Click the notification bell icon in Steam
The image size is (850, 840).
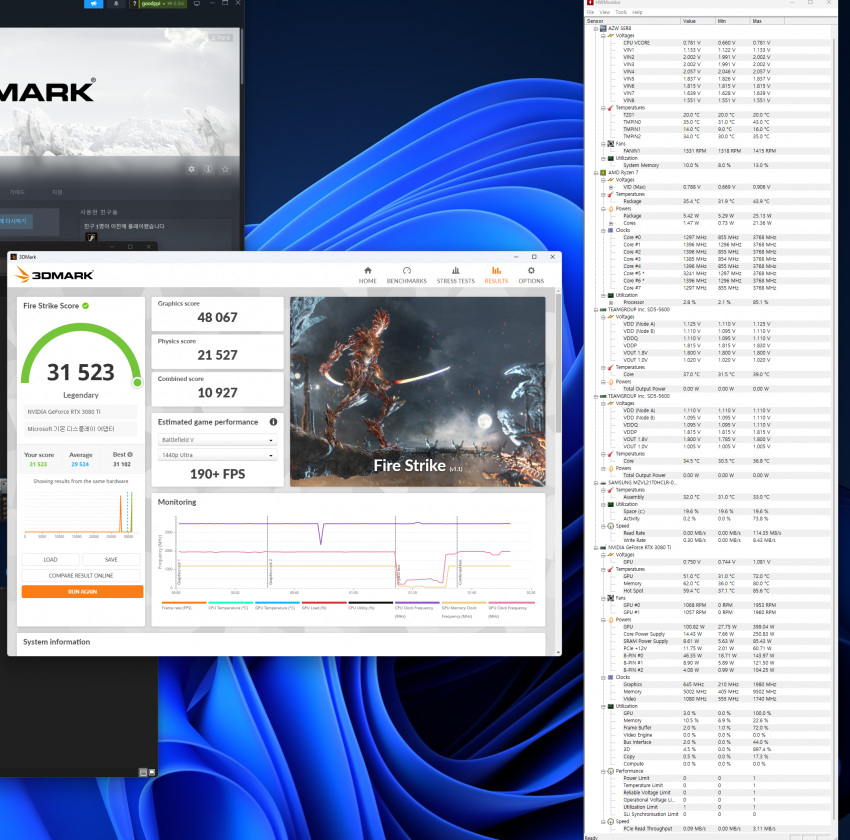(116, 3)
